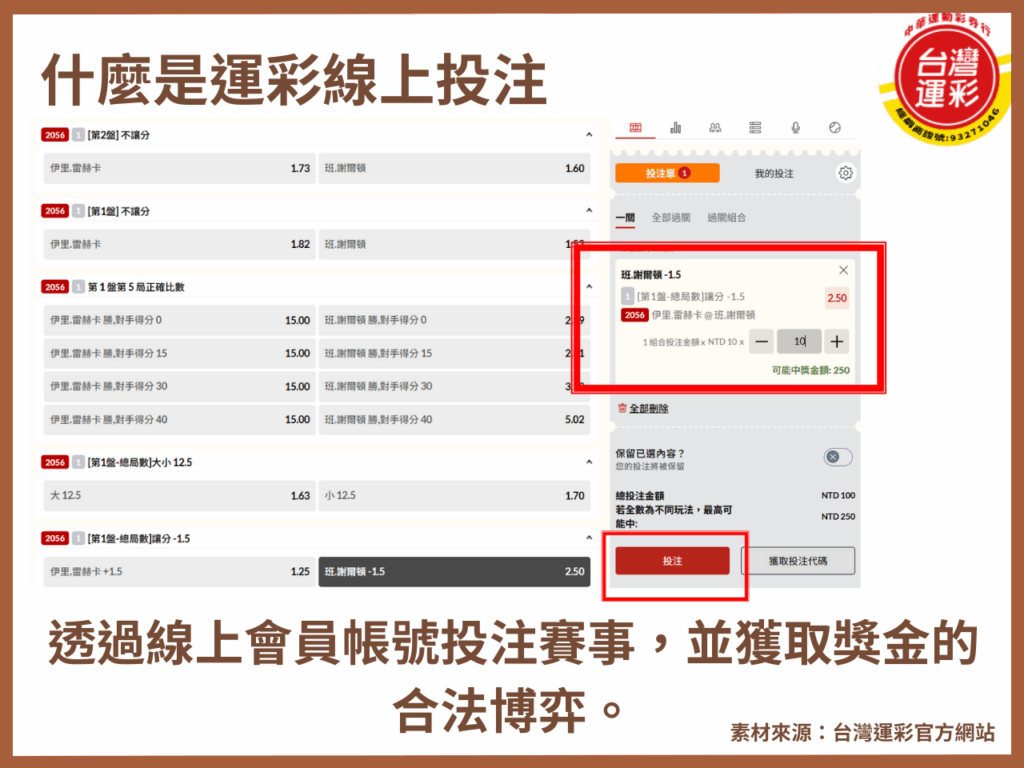
Task: Click 全部刪除 link
Action: (648, 409)
